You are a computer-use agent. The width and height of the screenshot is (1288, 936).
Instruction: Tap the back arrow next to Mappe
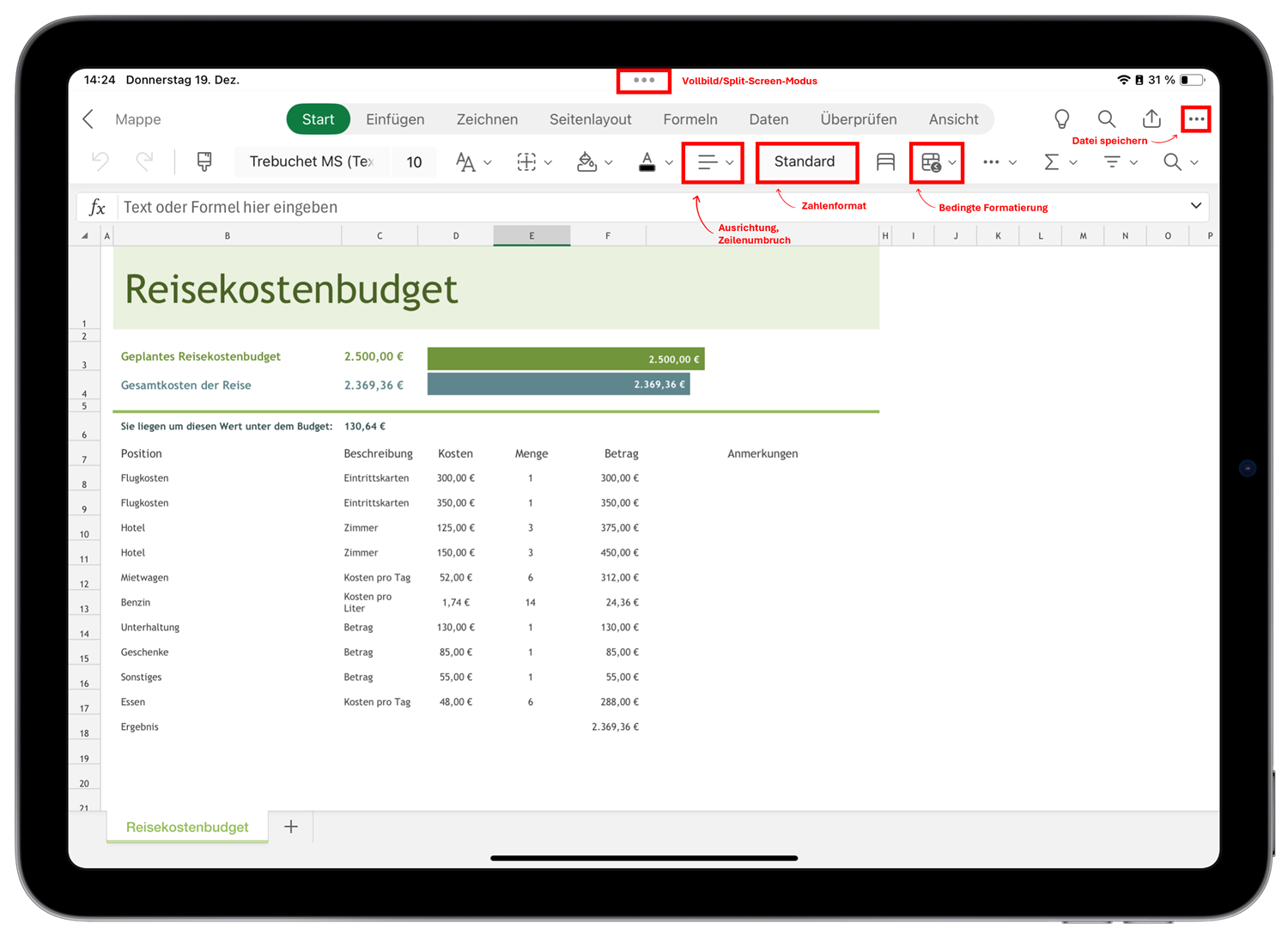coord(88,119)
